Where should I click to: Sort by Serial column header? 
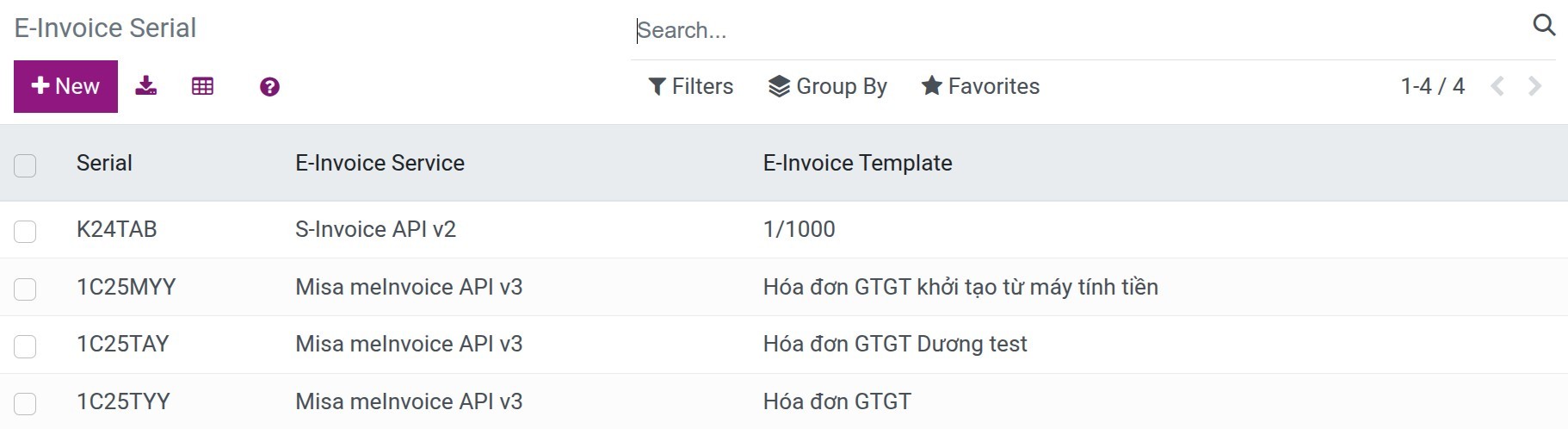(104, 163)
